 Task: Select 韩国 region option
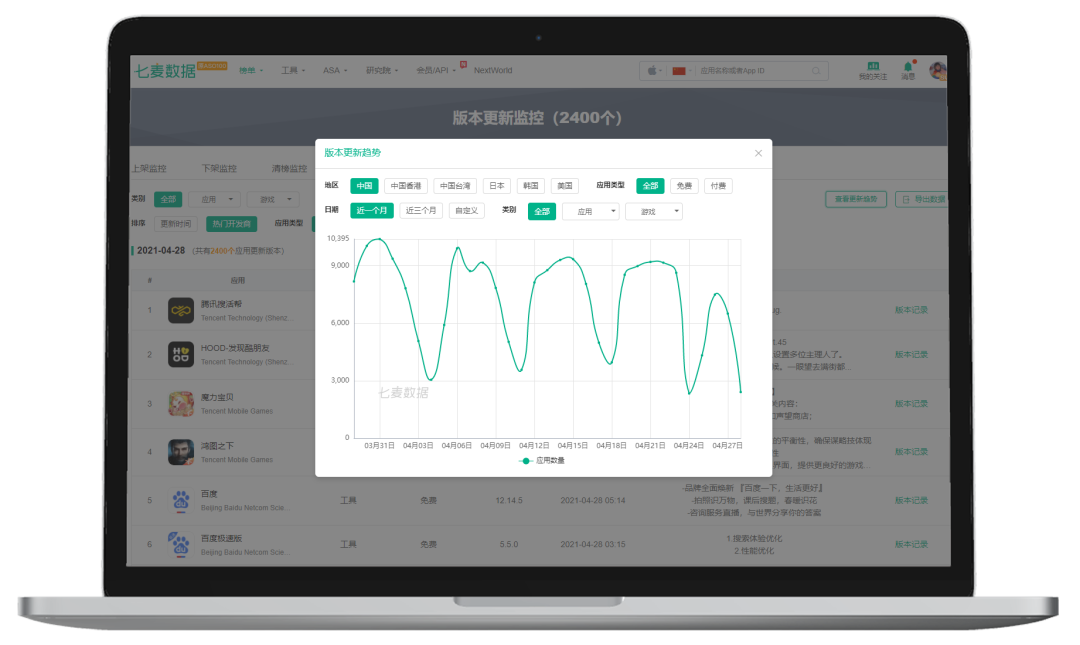530,186
